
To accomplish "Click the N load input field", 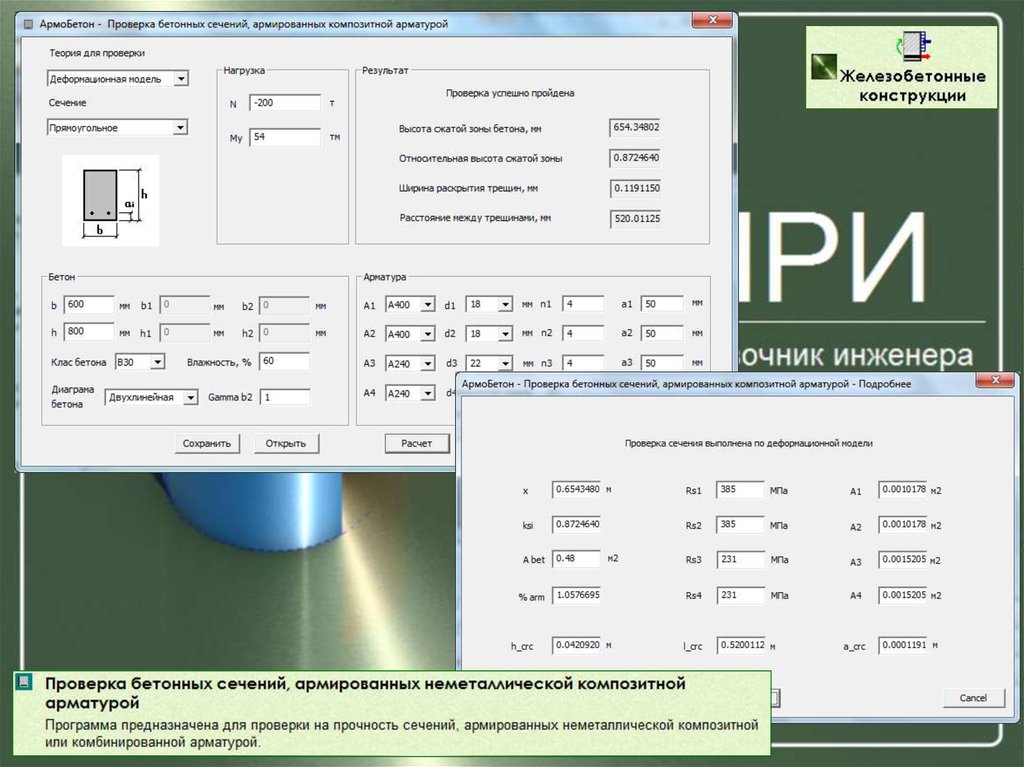I will click(x=284, y=103).
